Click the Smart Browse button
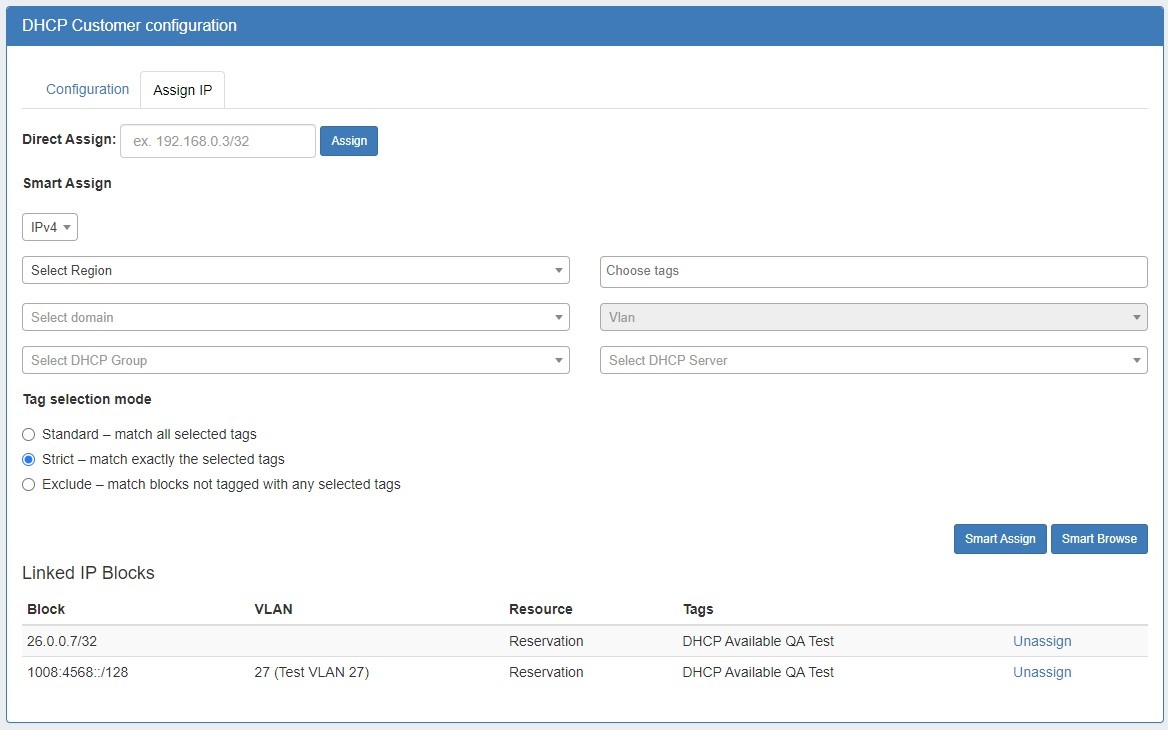Image resolution: width=1168 pixels, height=730 pixels. point(1099,539)
